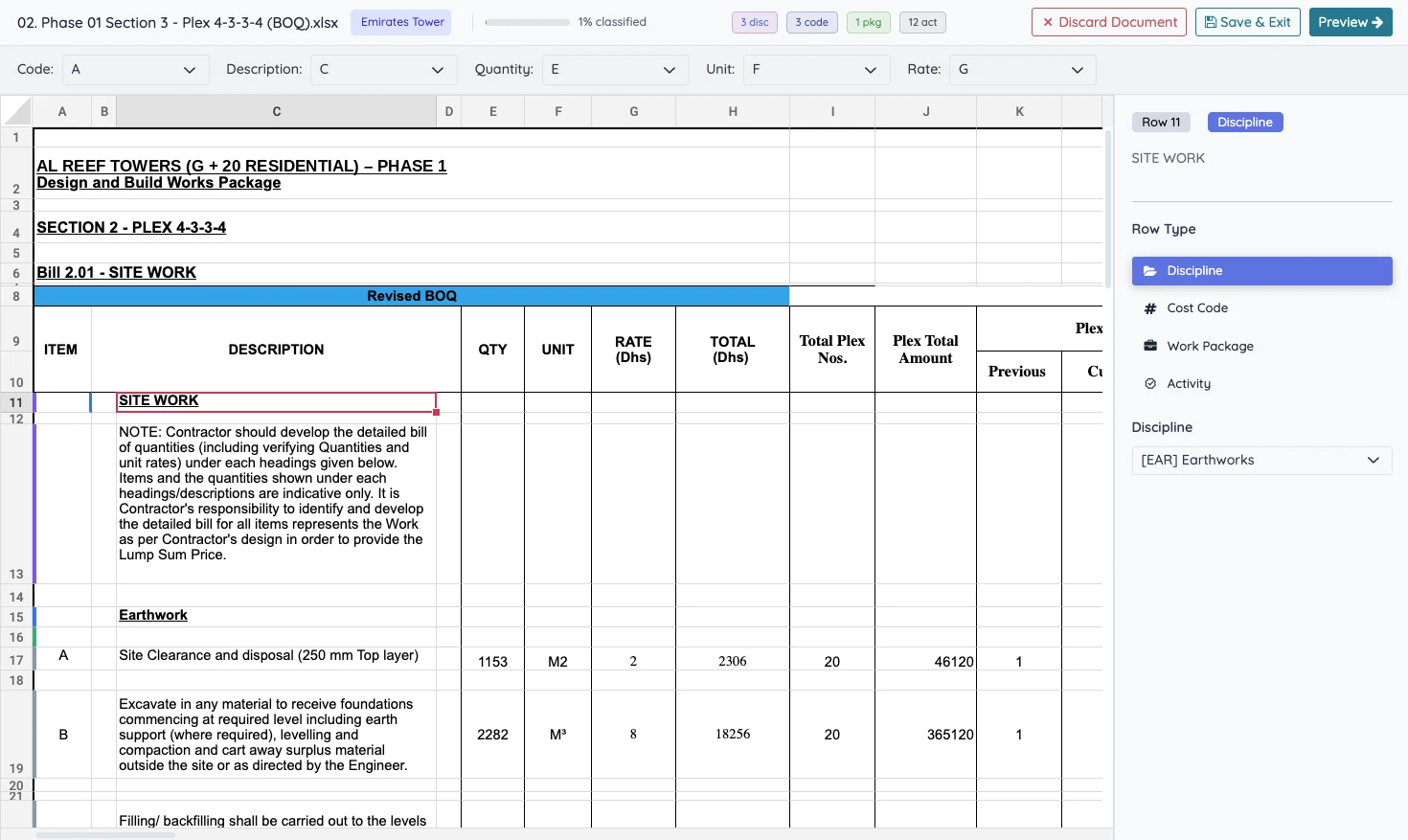Expand the Quantity column dropdown

[615, 70]
